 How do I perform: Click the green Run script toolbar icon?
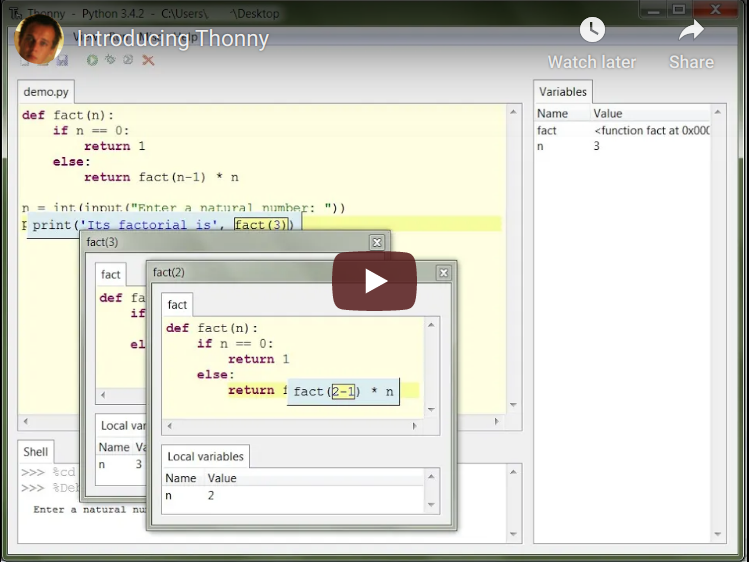(92, 60)
